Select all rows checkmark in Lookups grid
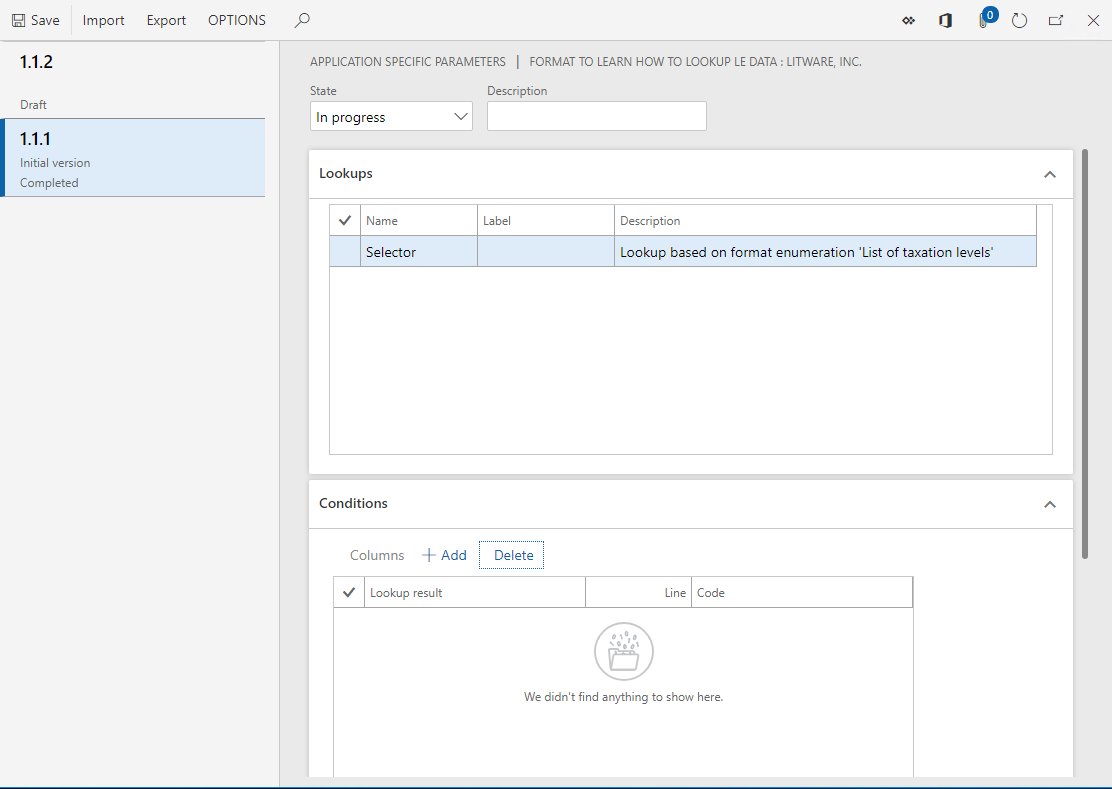This screenshot has height=789, width=1112. tap(345, 220)
